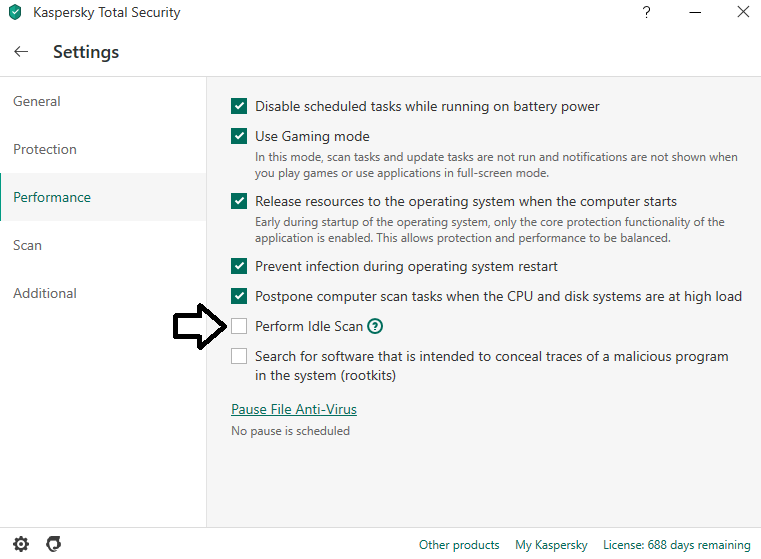Open the gear settings icon at bottom left
This screenshot has height=559, width=761.
point(21,544)
